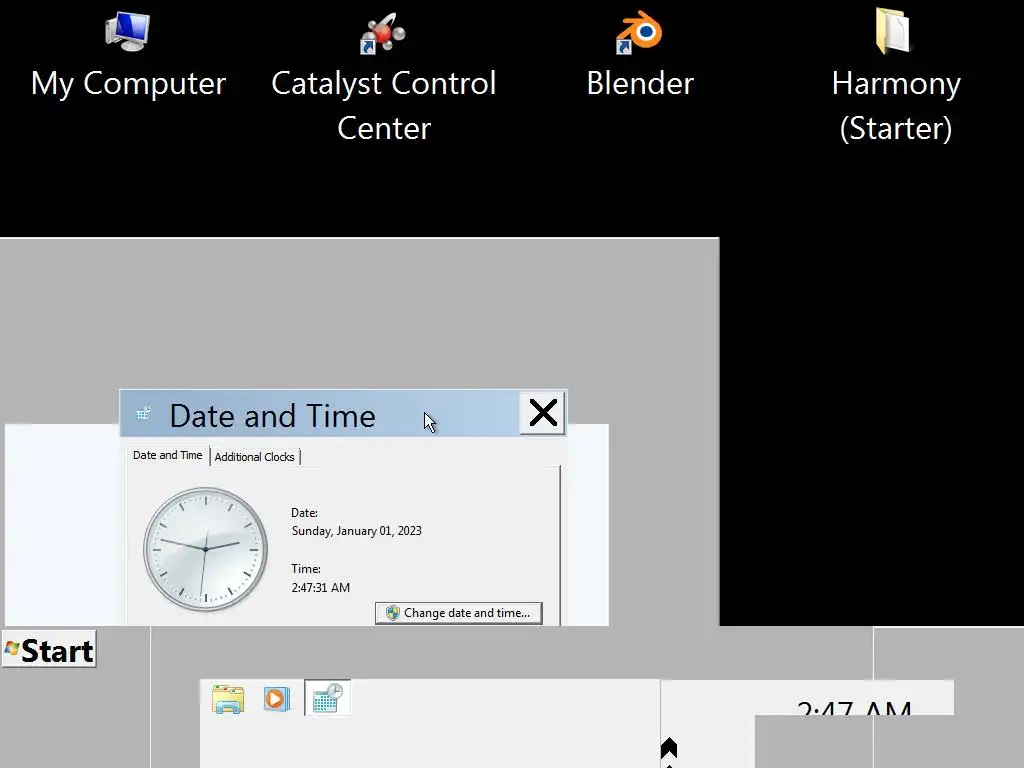Open Windows Explorer from the taskbar
Viewport: 1024px width, 768px height.
click(228, 699)
